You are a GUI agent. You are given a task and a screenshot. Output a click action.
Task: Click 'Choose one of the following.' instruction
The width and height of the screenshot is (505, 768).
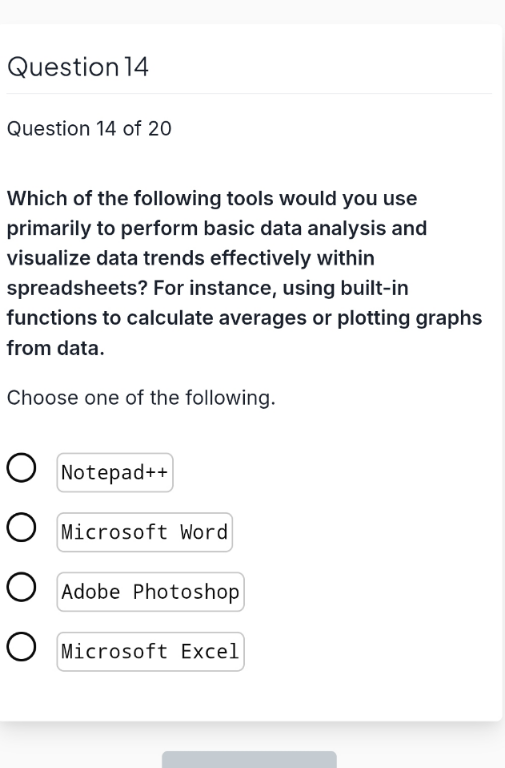141,398
